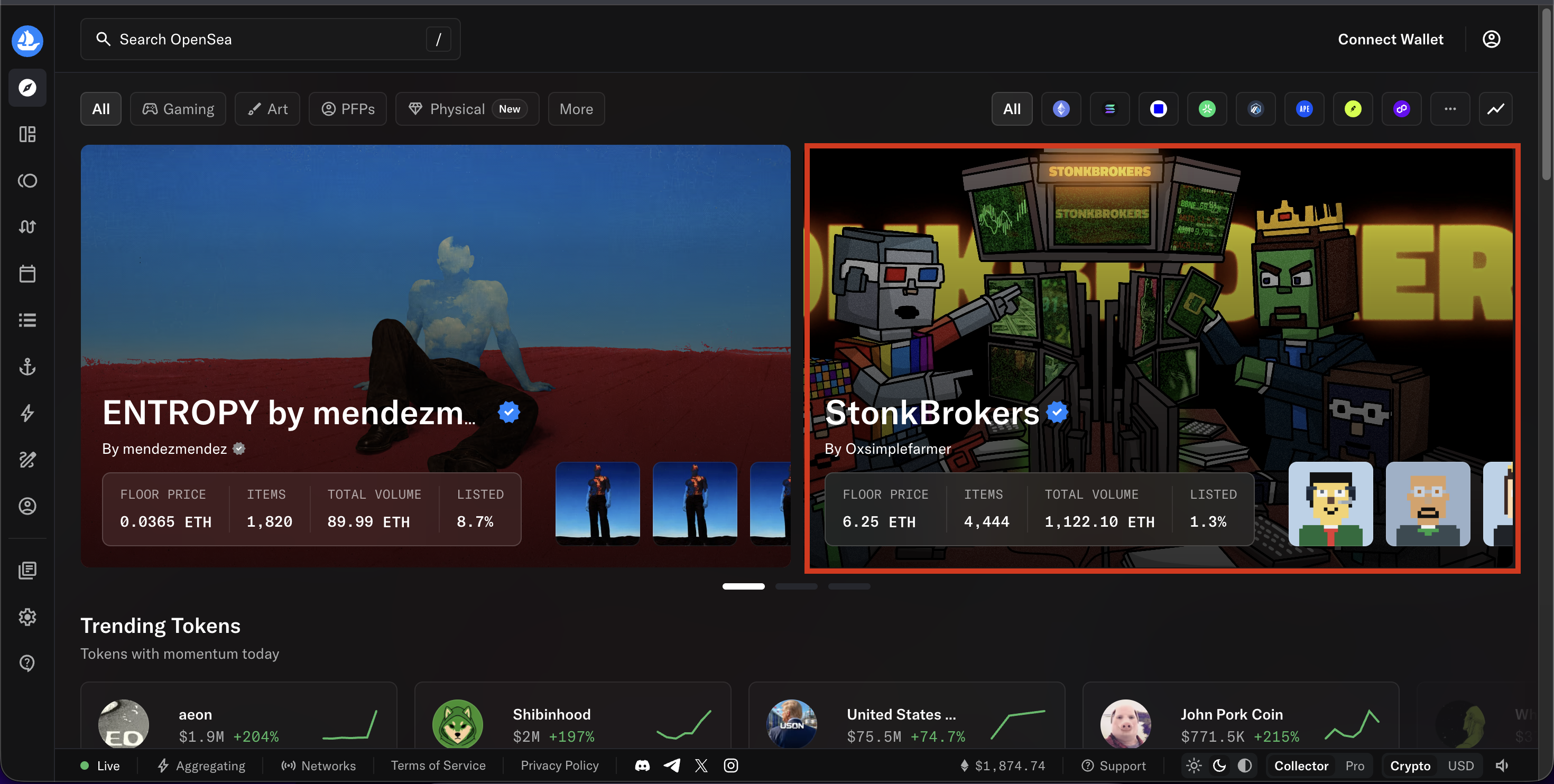Open the Terms of Service link

coord(438,766)
